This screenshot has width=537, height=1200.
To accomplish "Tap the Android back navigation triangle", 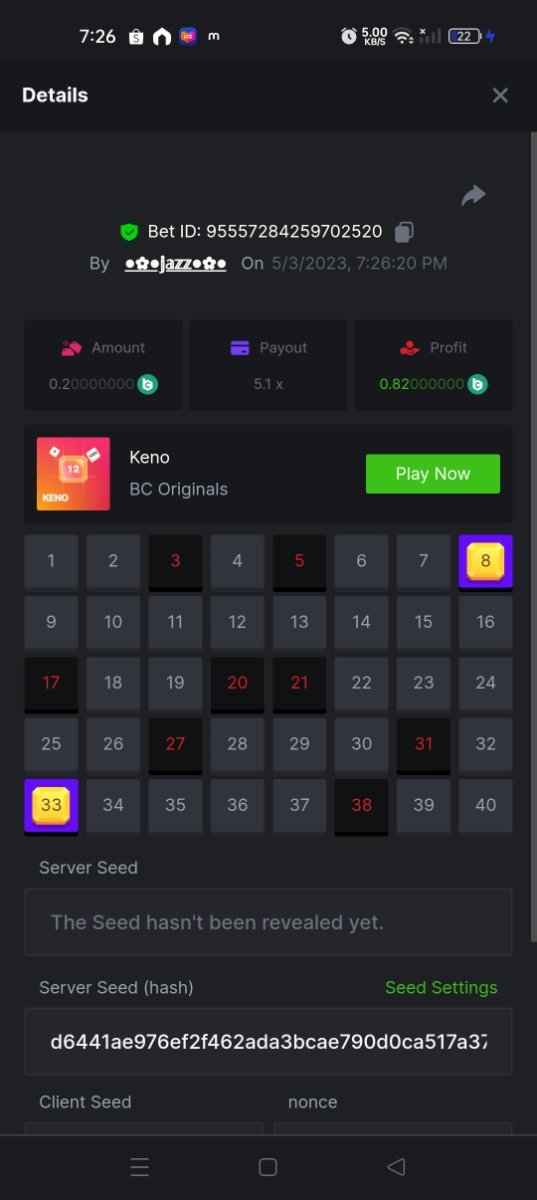I will coord(396,1167).
